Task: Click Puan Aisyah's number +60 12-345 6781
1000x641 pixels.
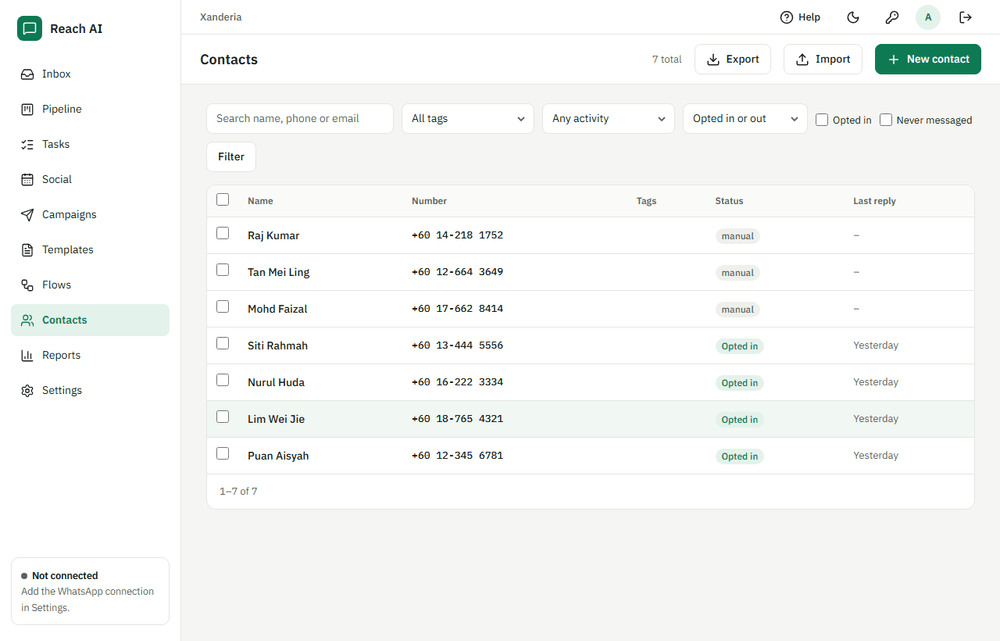Action: pyautogui.click(x=457, y=455)
